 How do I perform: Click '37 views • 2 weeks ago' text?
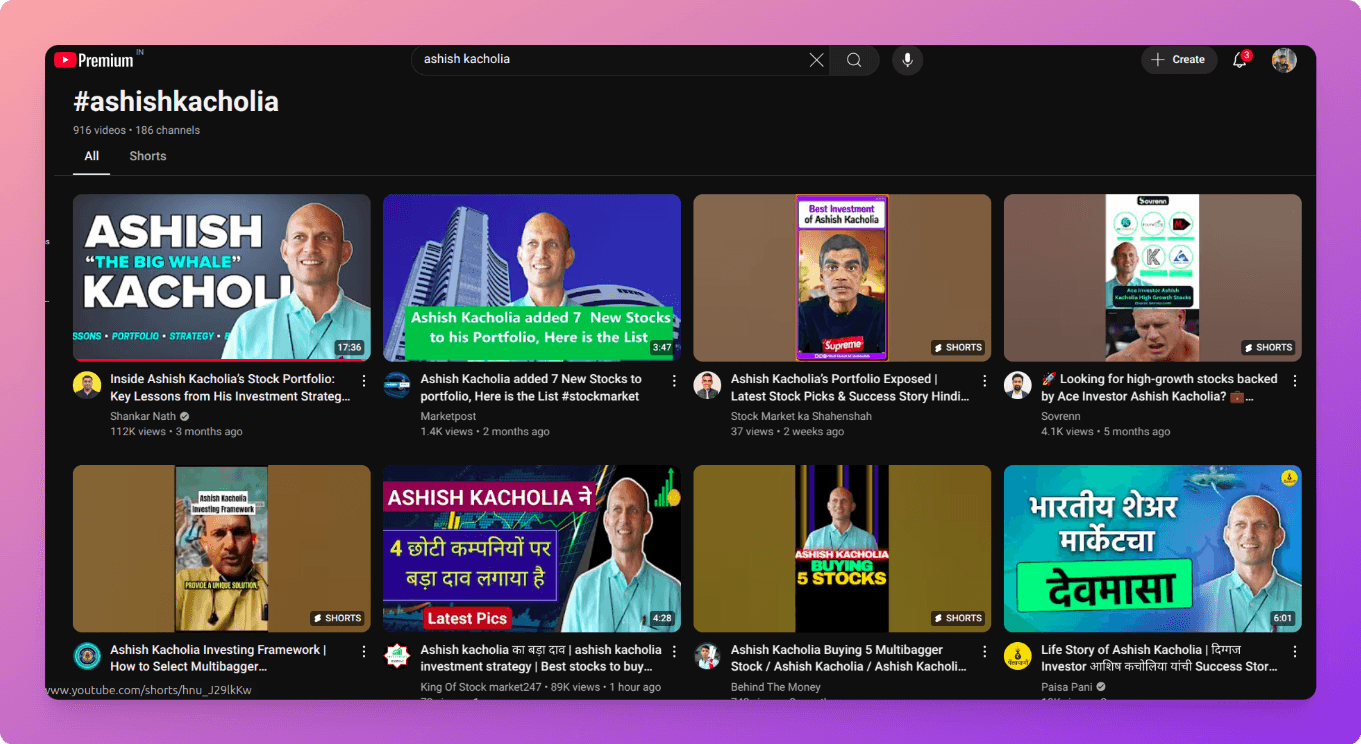pyautogui.click(x=787, y=432)
